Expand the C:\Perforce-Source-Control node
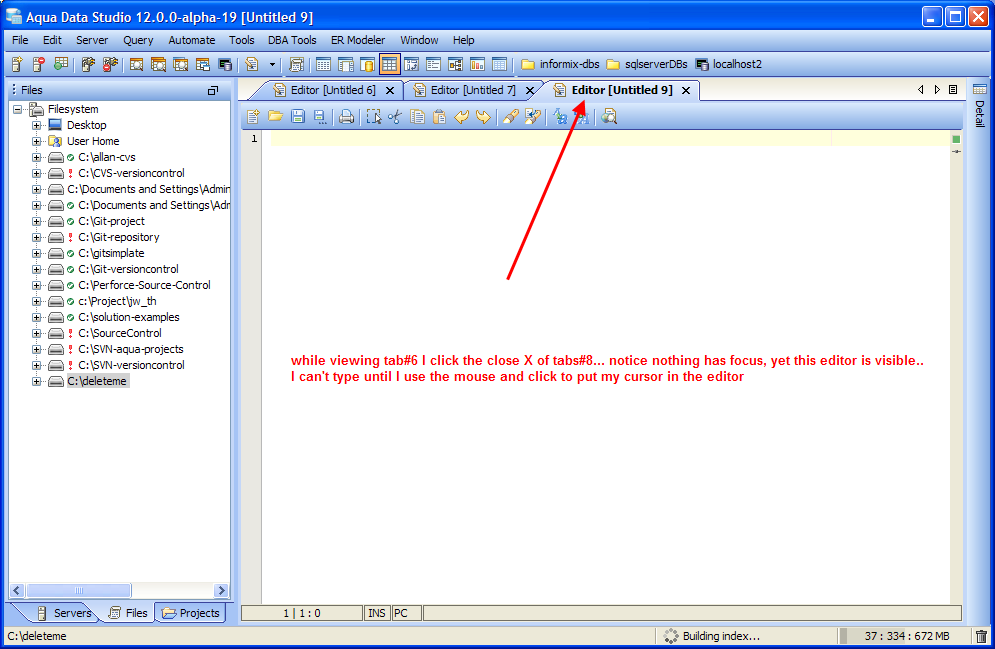 coord(37,285)
